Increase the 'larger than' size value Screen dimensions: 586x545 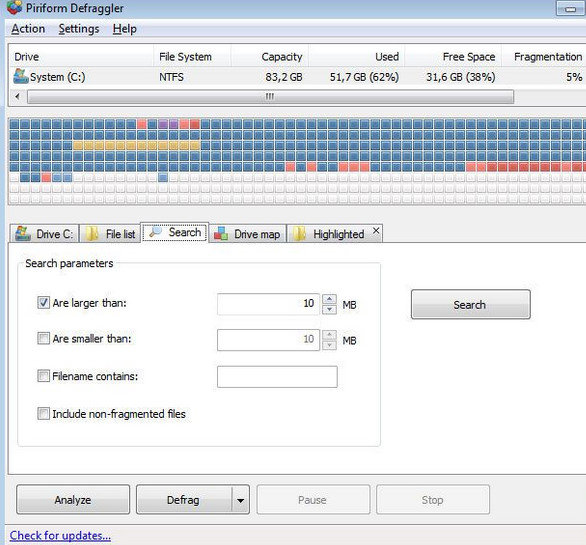(x=329, y=299)
